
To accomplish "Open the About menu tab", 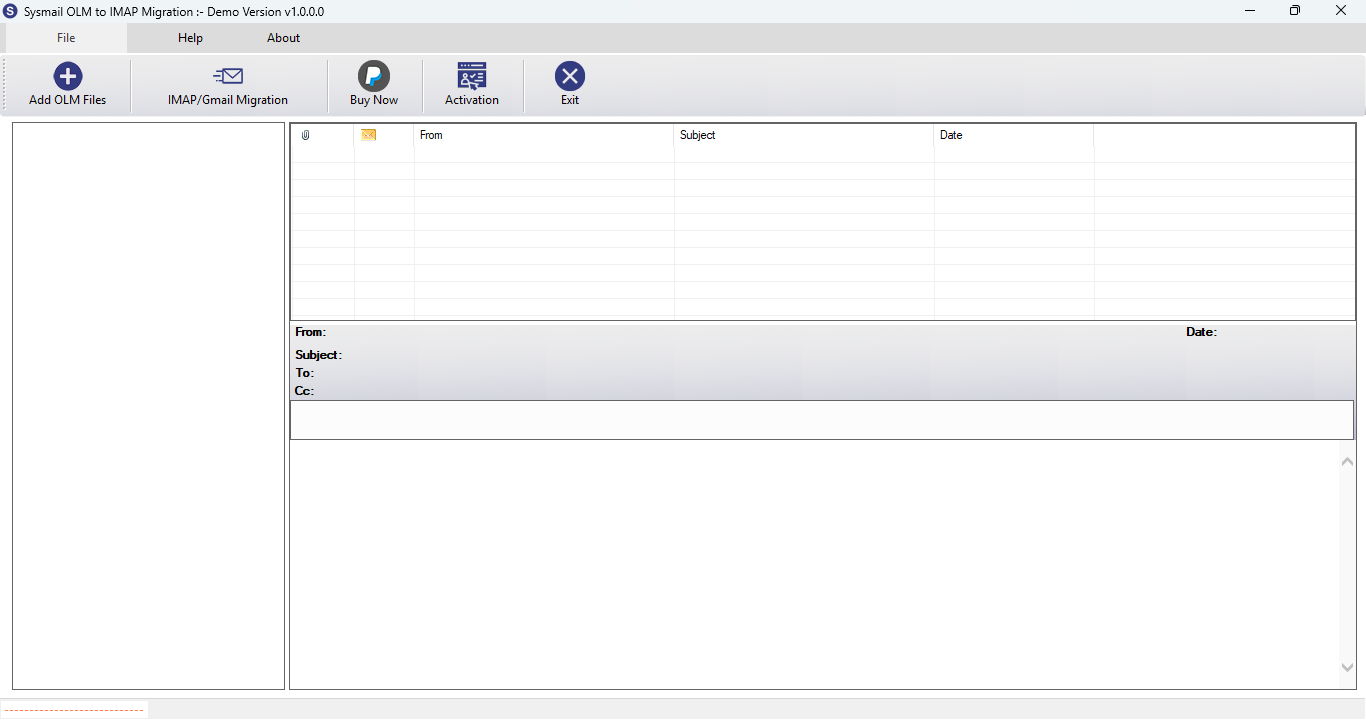I will [283, 38].
